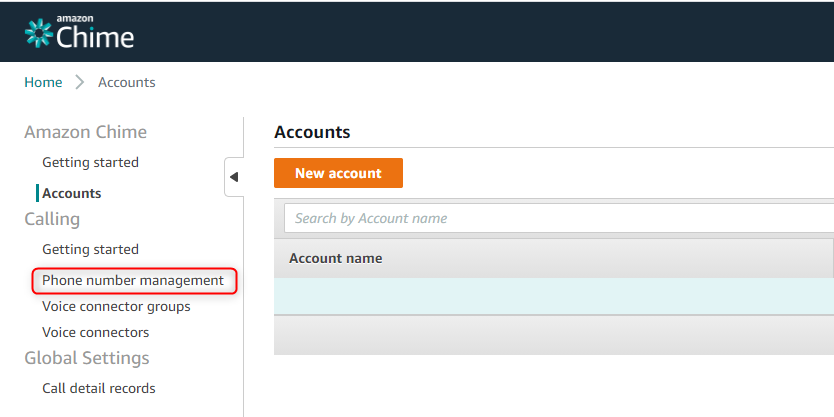Open Phone number management

[133, 280]
